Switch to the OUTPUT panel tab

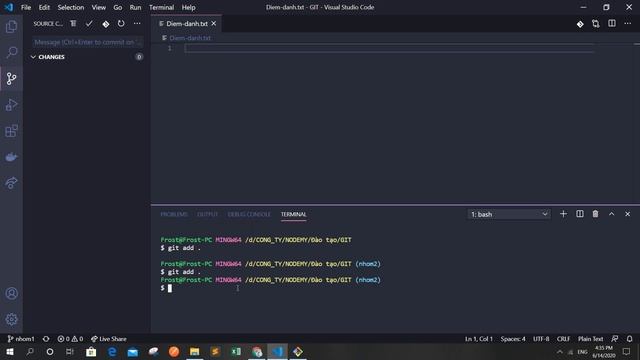207,214
